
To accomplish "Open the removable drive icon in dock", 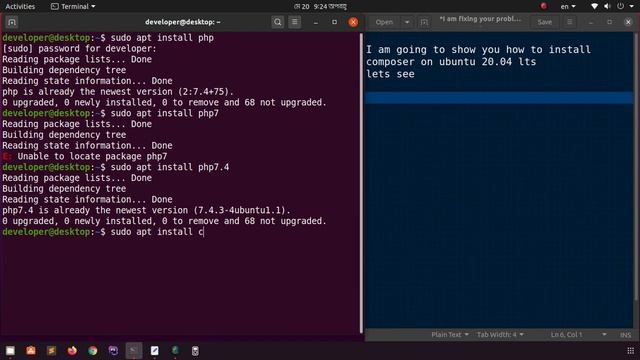I will 195,351.
